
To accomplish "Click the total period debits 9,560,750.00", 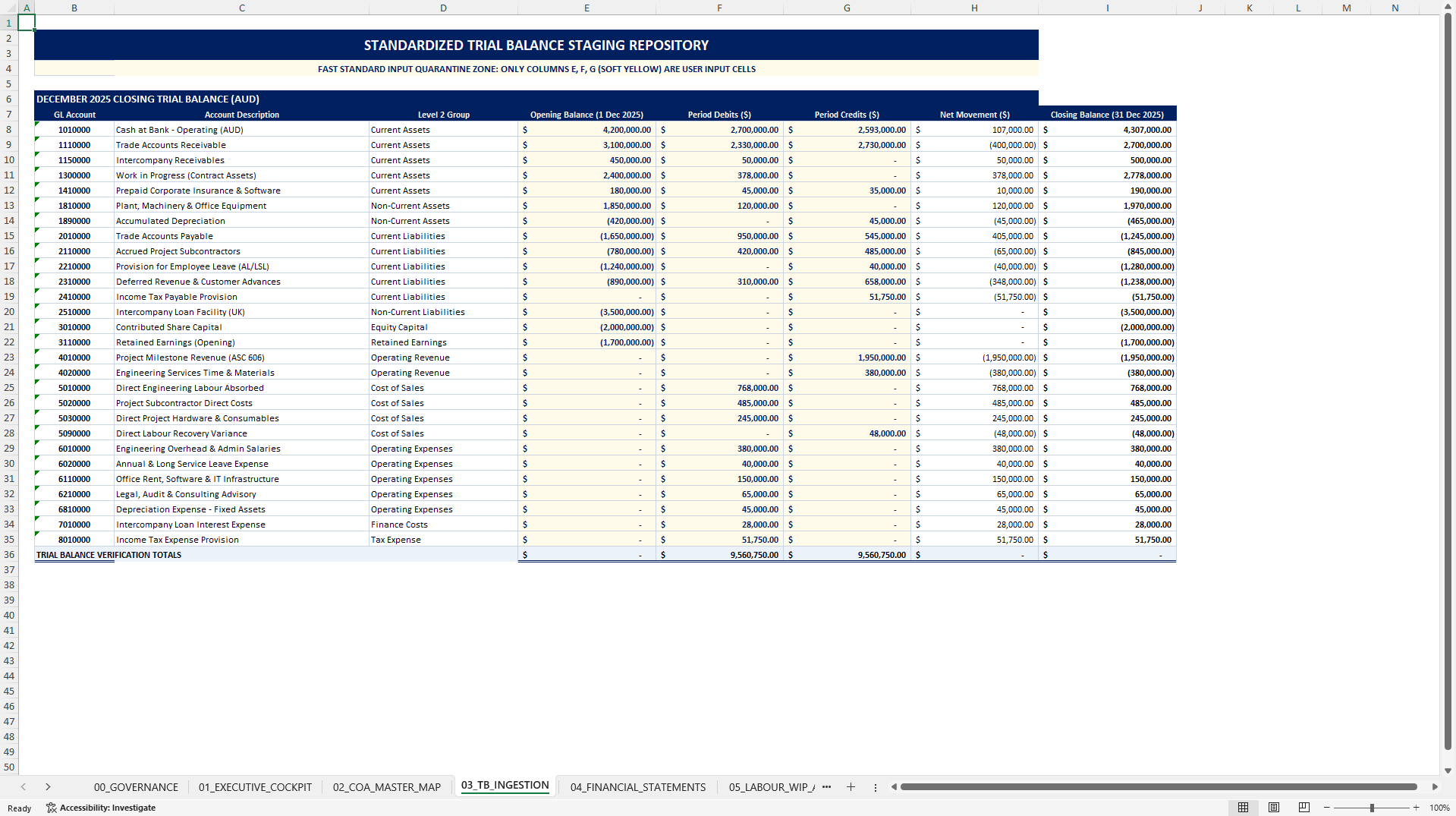I will [719, 555].
